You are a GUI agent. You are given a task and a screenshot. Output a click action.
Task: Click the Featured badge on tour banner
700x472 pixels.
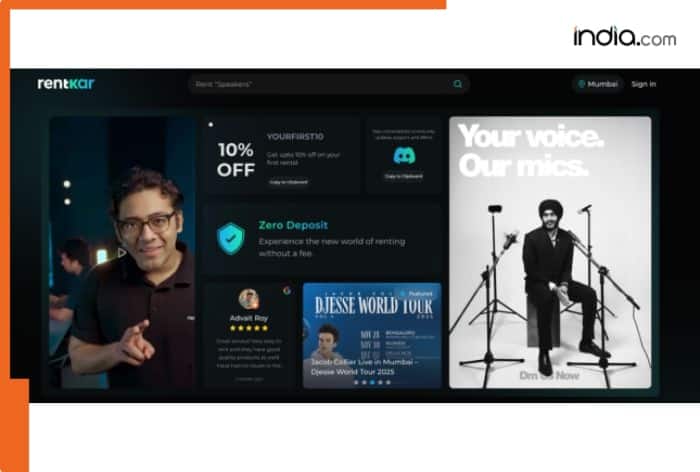coord(417,294)
